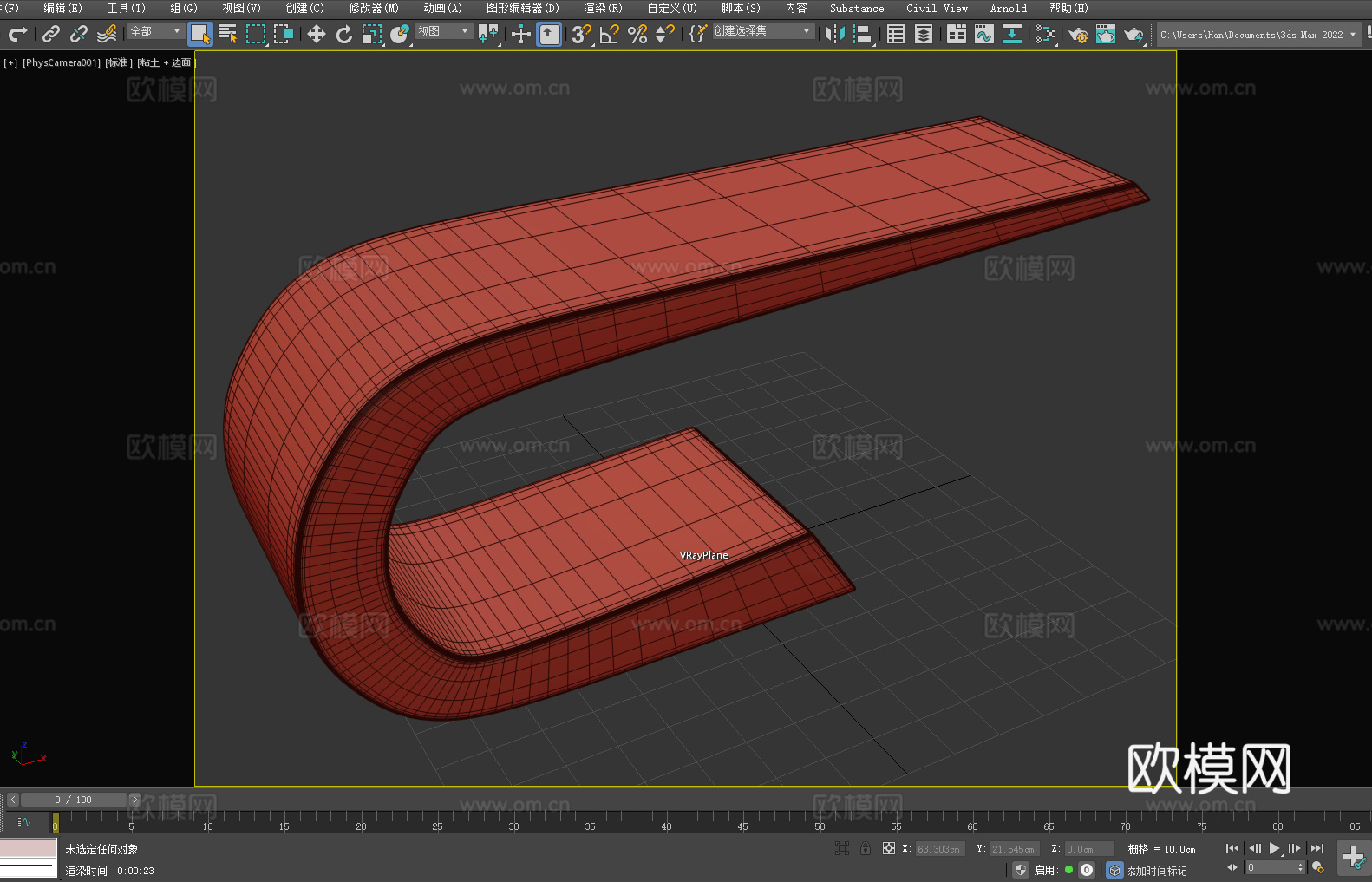The width and height of the screenshot is (1372, 882).
Task: Open the reference coordinate 视图 dropdown
Action: point(443,31)
